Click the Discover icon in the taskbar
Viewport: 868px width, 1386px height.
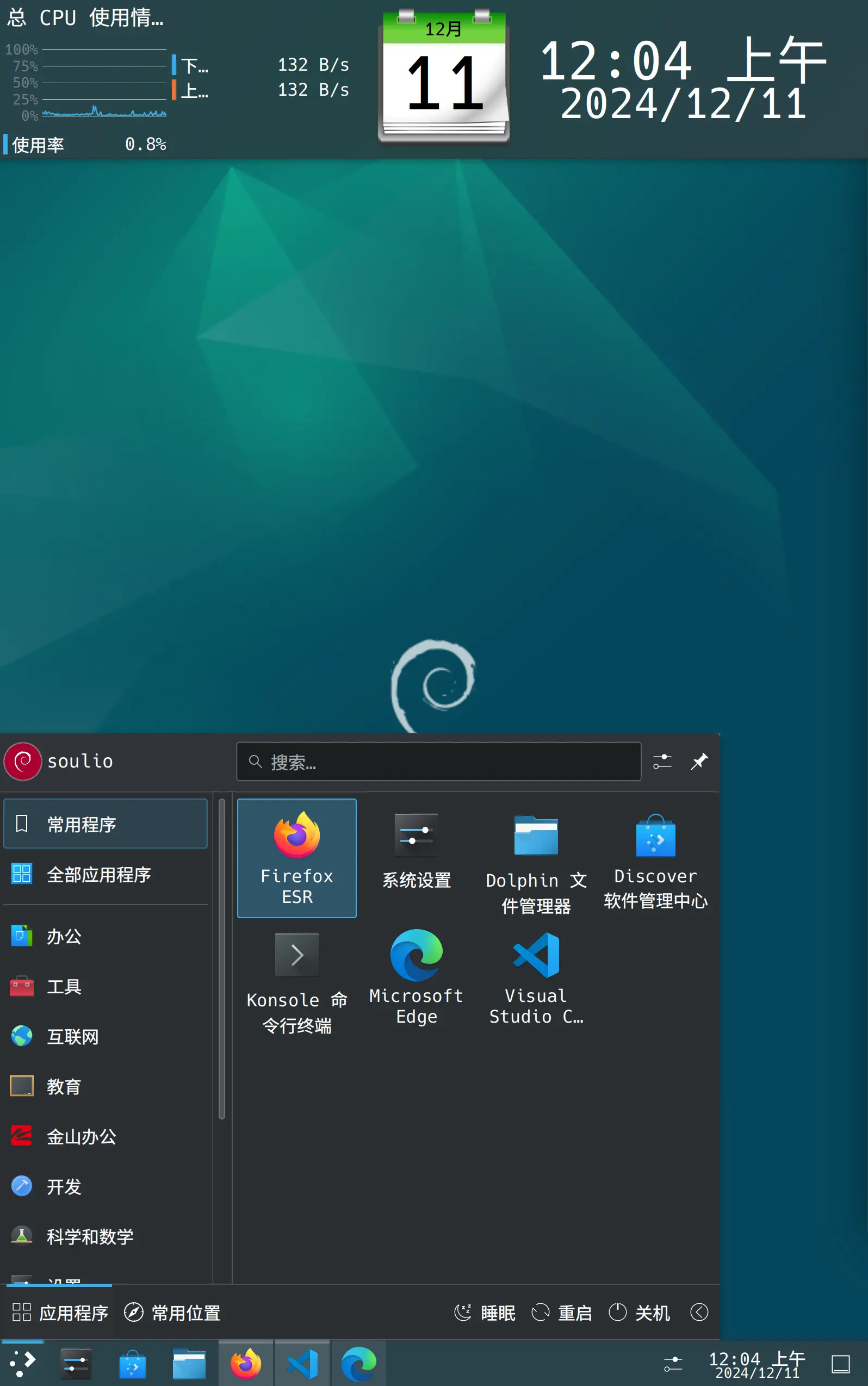132,1364
